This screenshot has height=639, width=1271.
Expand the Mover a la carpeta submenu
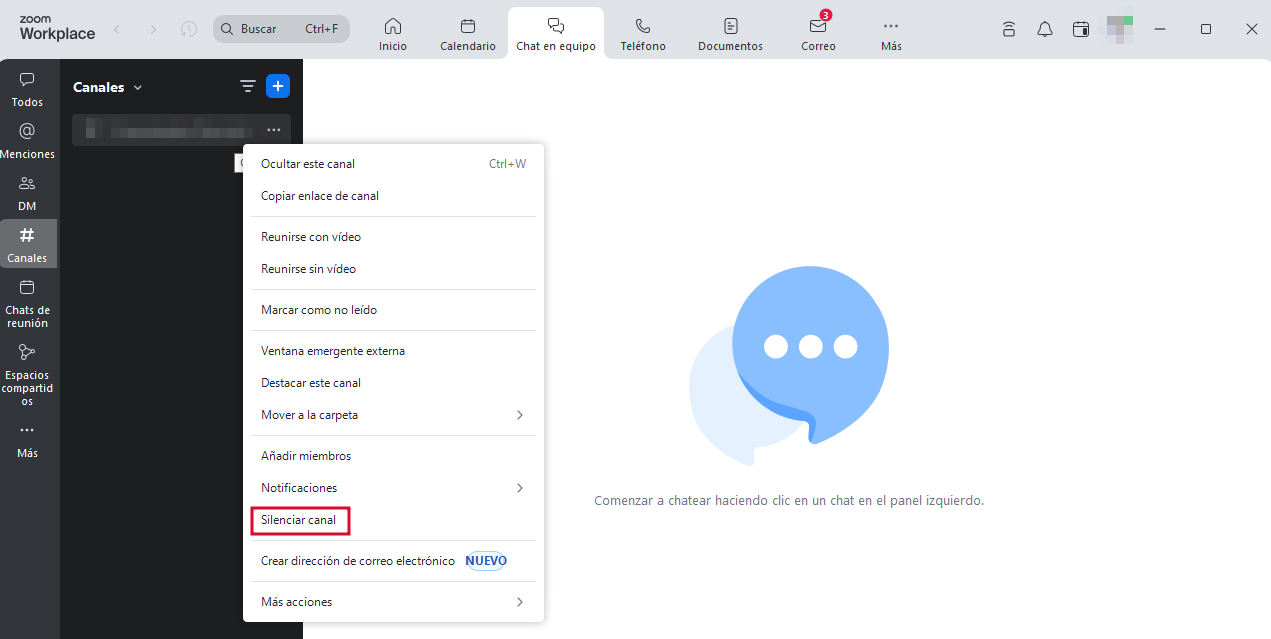coord(392,415)
